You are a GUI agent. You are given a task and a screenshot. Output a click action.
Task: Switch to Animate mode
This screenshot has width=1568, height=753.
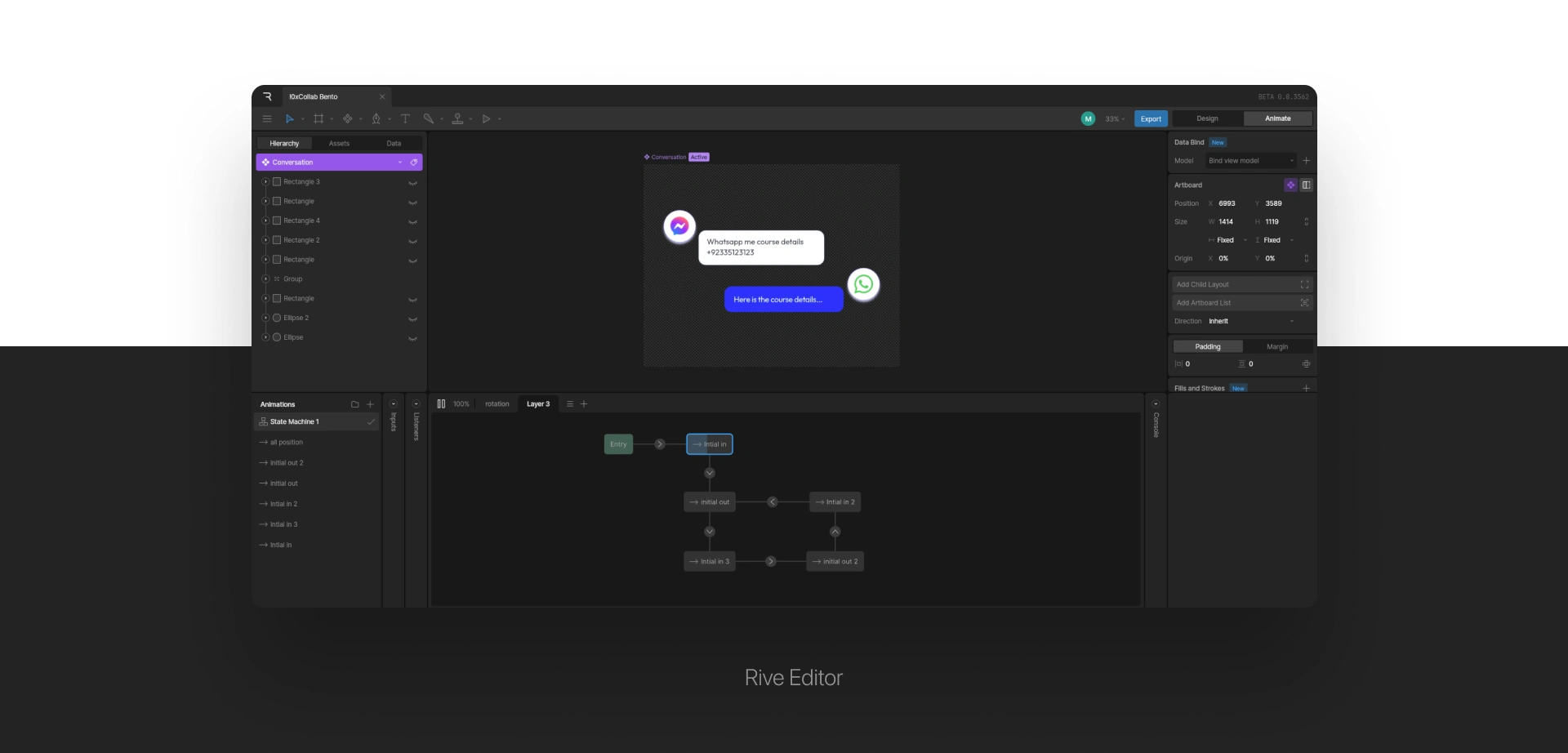(1278, 118)
